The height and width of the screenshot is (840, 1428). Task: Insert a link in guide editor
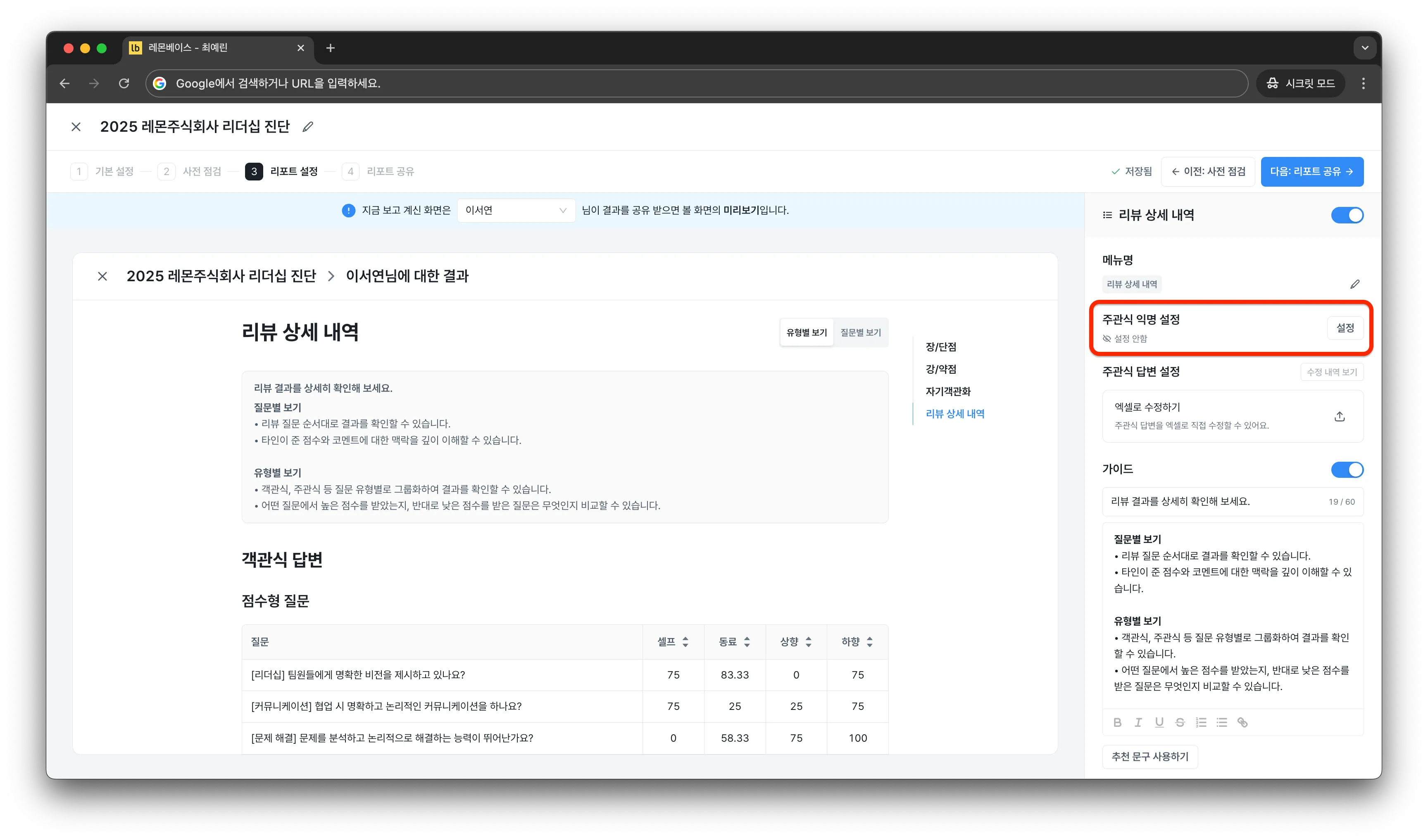point(1242,723)
